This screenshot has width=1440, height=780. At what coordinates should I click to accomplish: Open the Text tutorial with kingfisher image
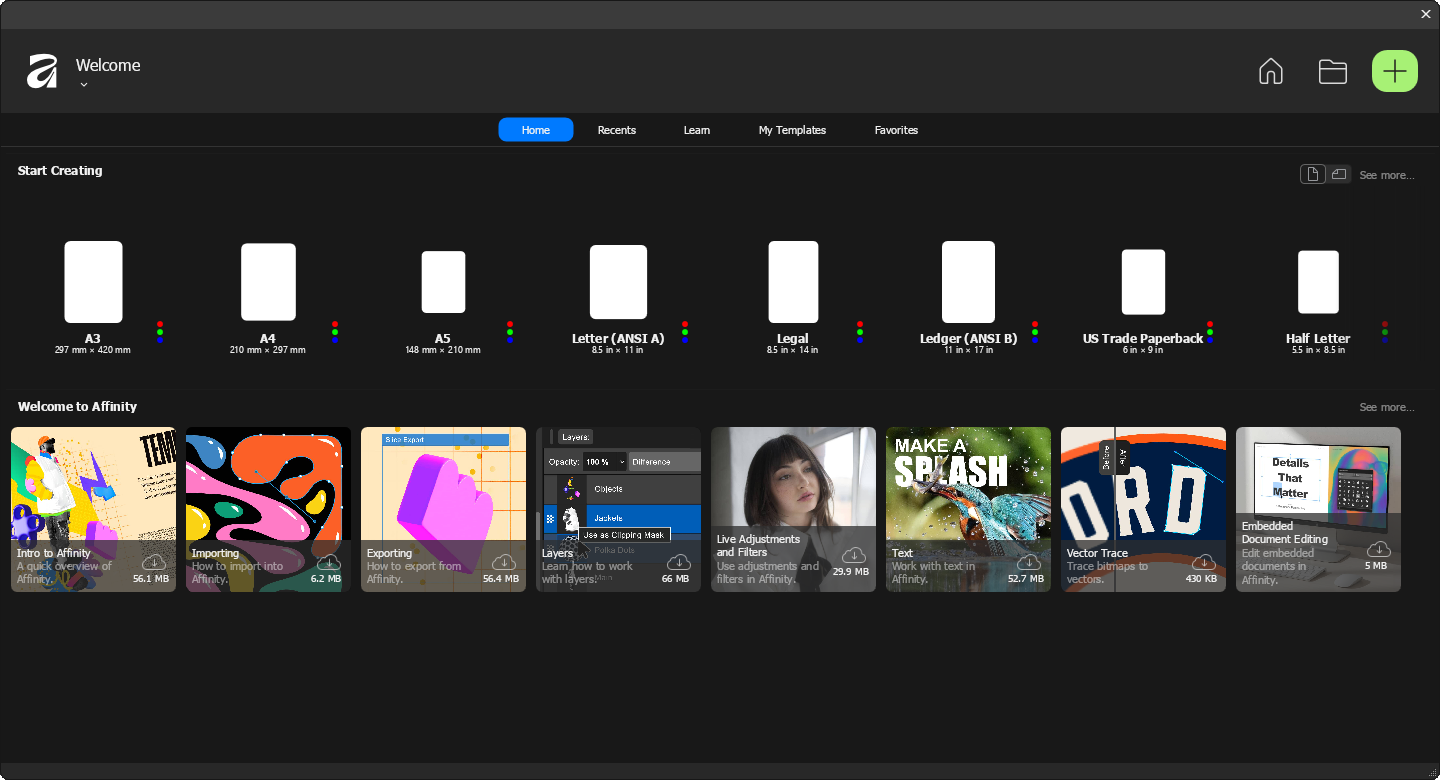click(x=968, y=509)
